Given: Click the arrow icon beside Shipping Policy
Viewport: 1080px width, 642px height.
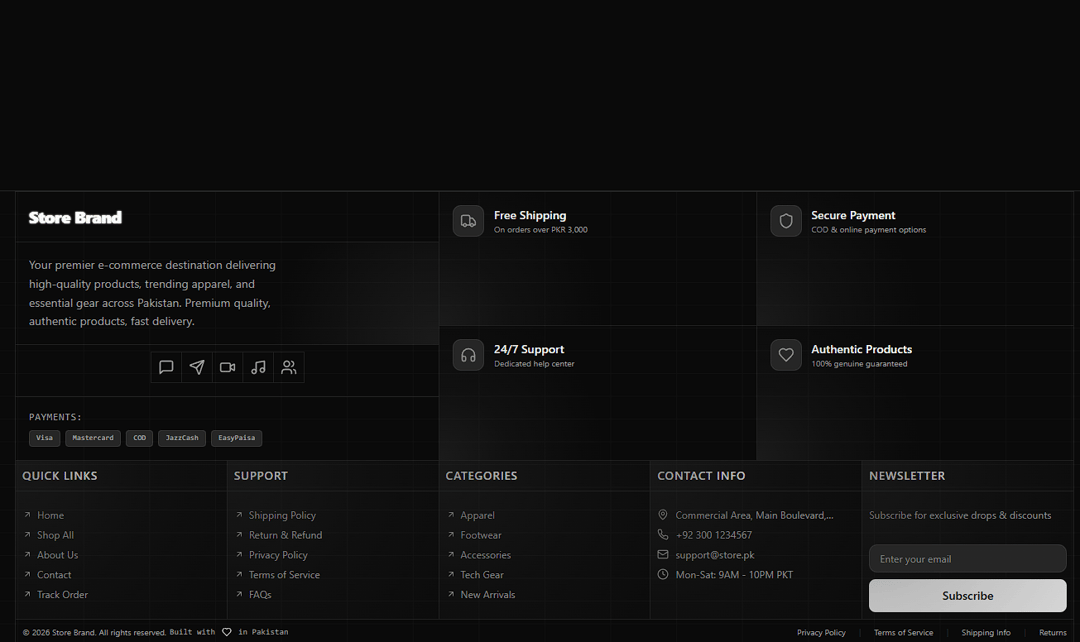Looking at the screenshot, I should pyautogui.click(x=239, y=515).
